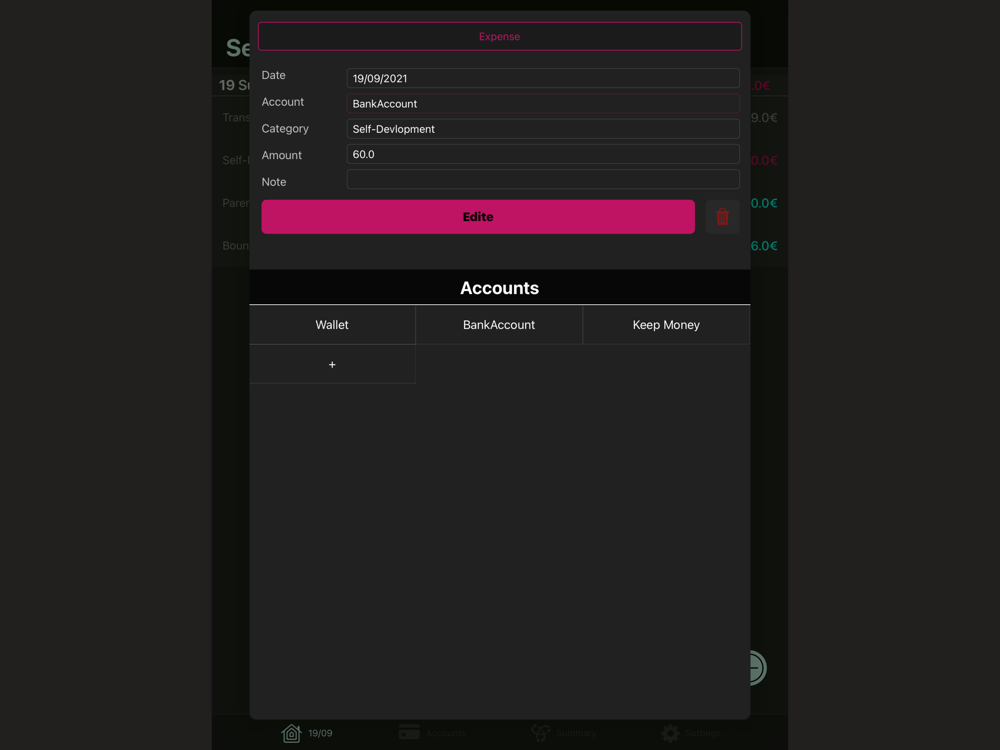Toggle the Expense transaction type bar

pos(499,36)
